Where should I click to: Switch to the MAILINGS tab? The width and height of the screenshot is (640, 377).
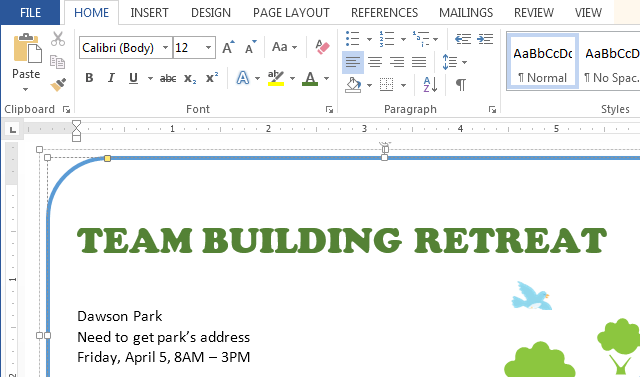(x=466, y=13)
